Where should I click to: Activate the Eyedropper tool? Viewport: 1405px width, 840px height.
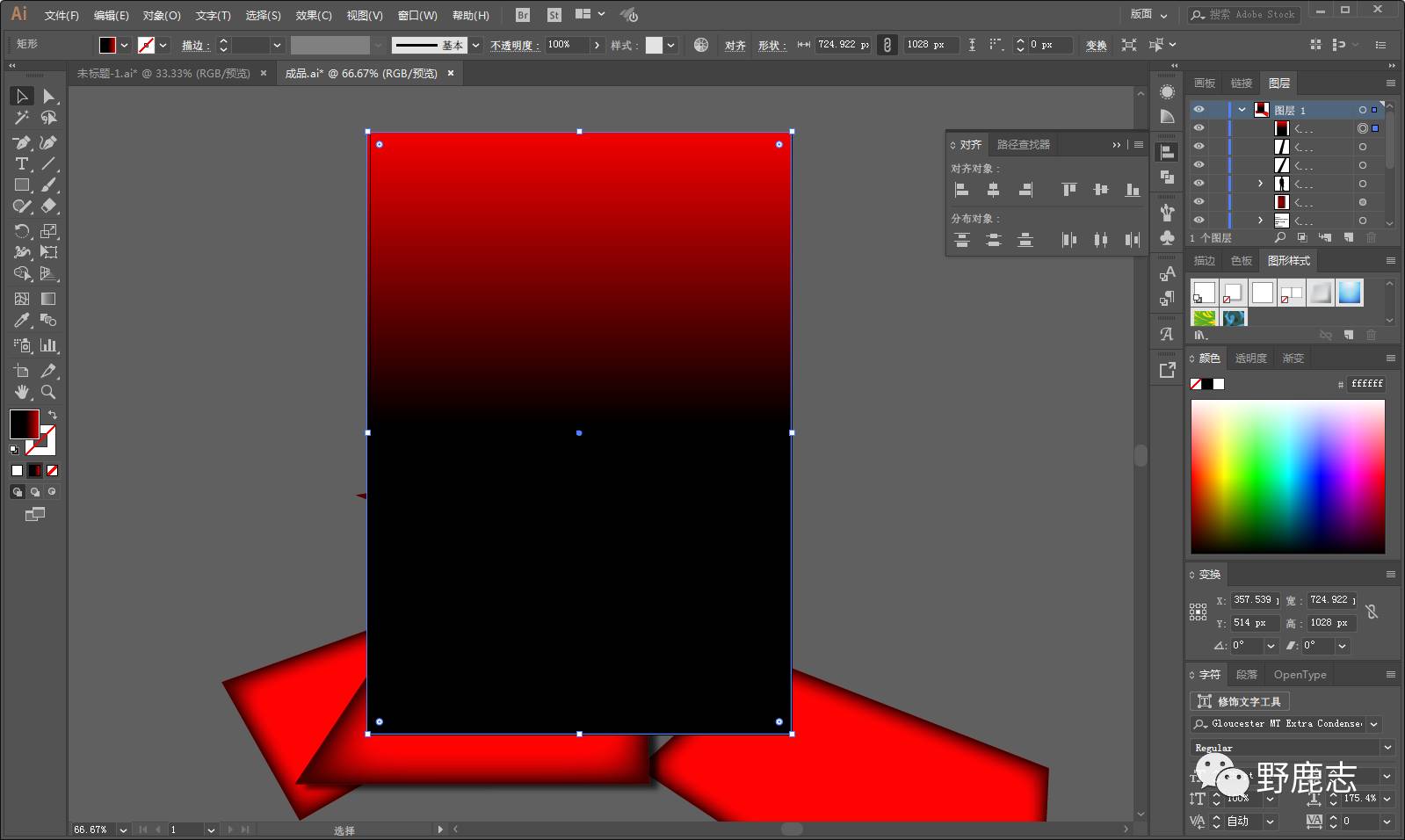coord(22,321)
